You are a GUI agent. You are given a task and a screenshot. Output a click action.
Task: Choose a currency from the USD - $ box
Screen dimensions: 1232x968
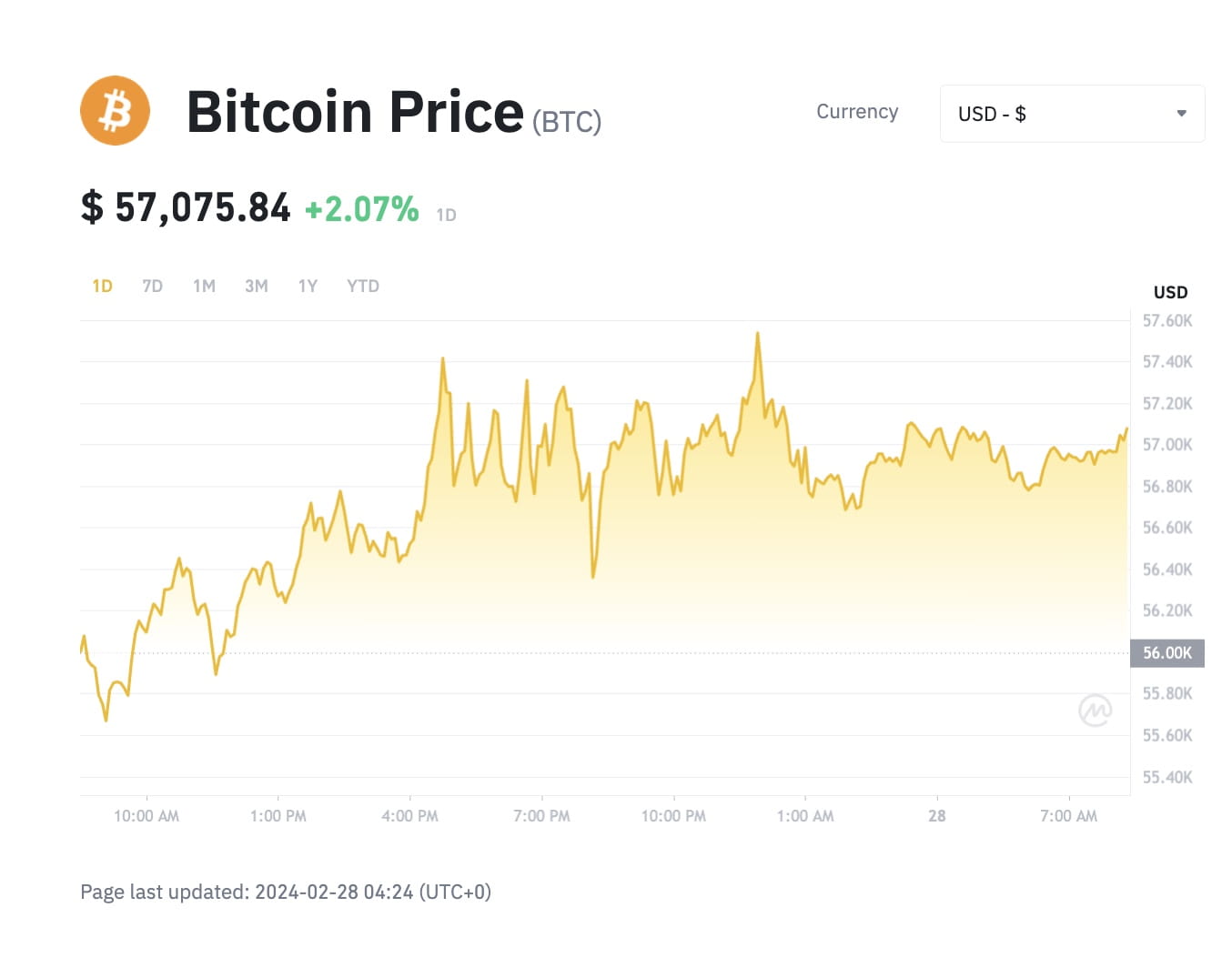[1072, 113]
